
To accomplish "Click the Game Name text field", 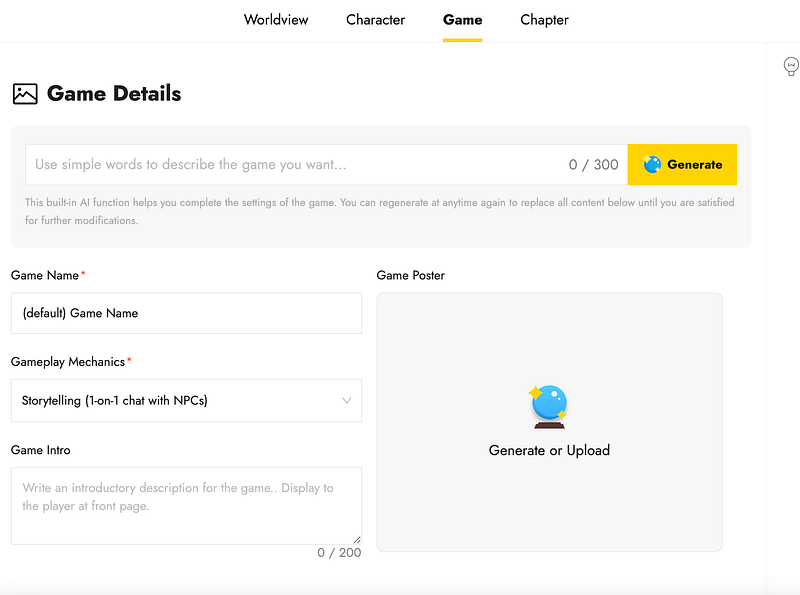I will pos(186,313).
